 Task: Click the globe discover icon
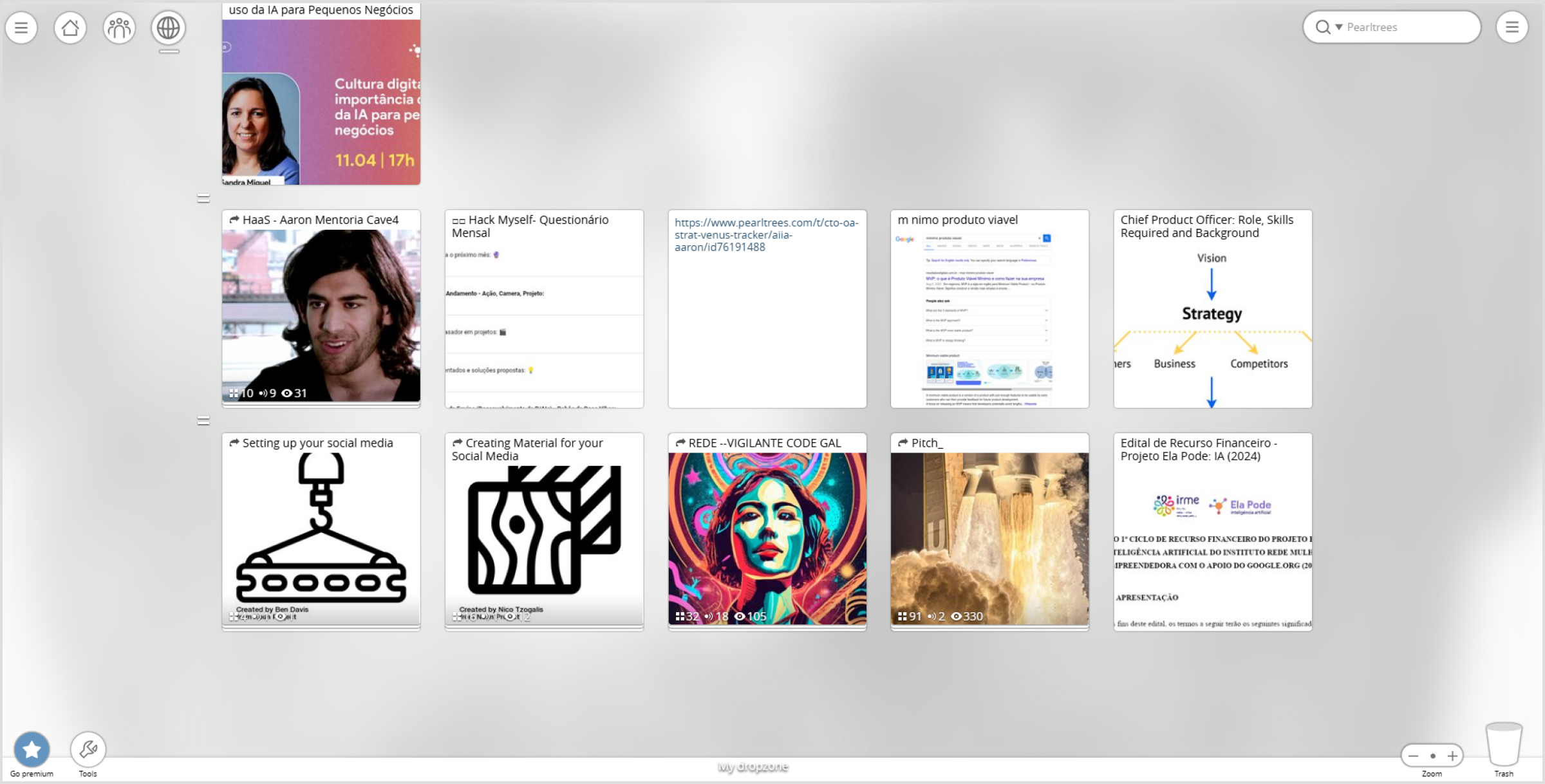point(168,28)
